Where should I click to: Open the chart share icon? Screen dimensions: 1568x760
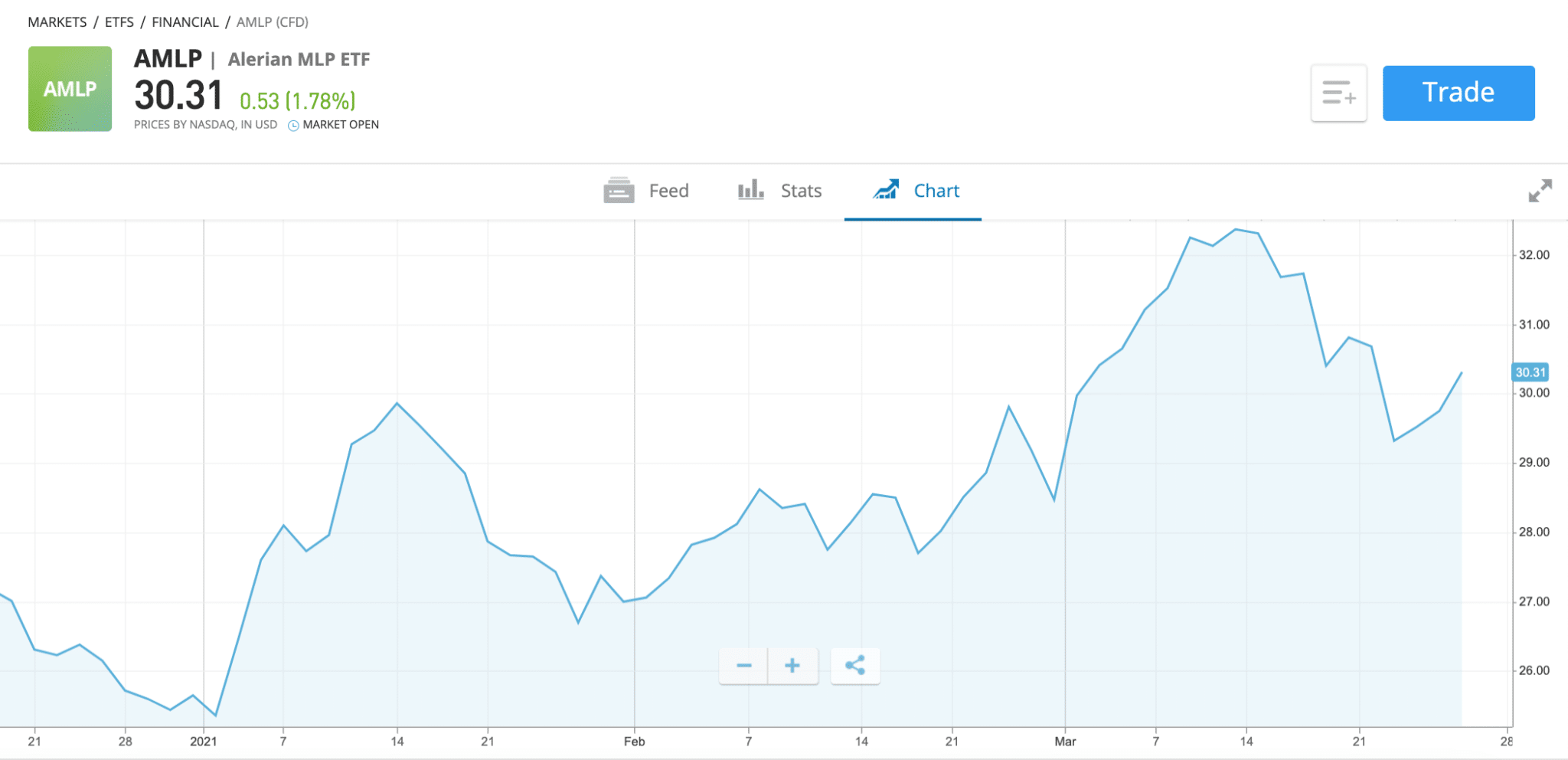(x=855, y=666)
